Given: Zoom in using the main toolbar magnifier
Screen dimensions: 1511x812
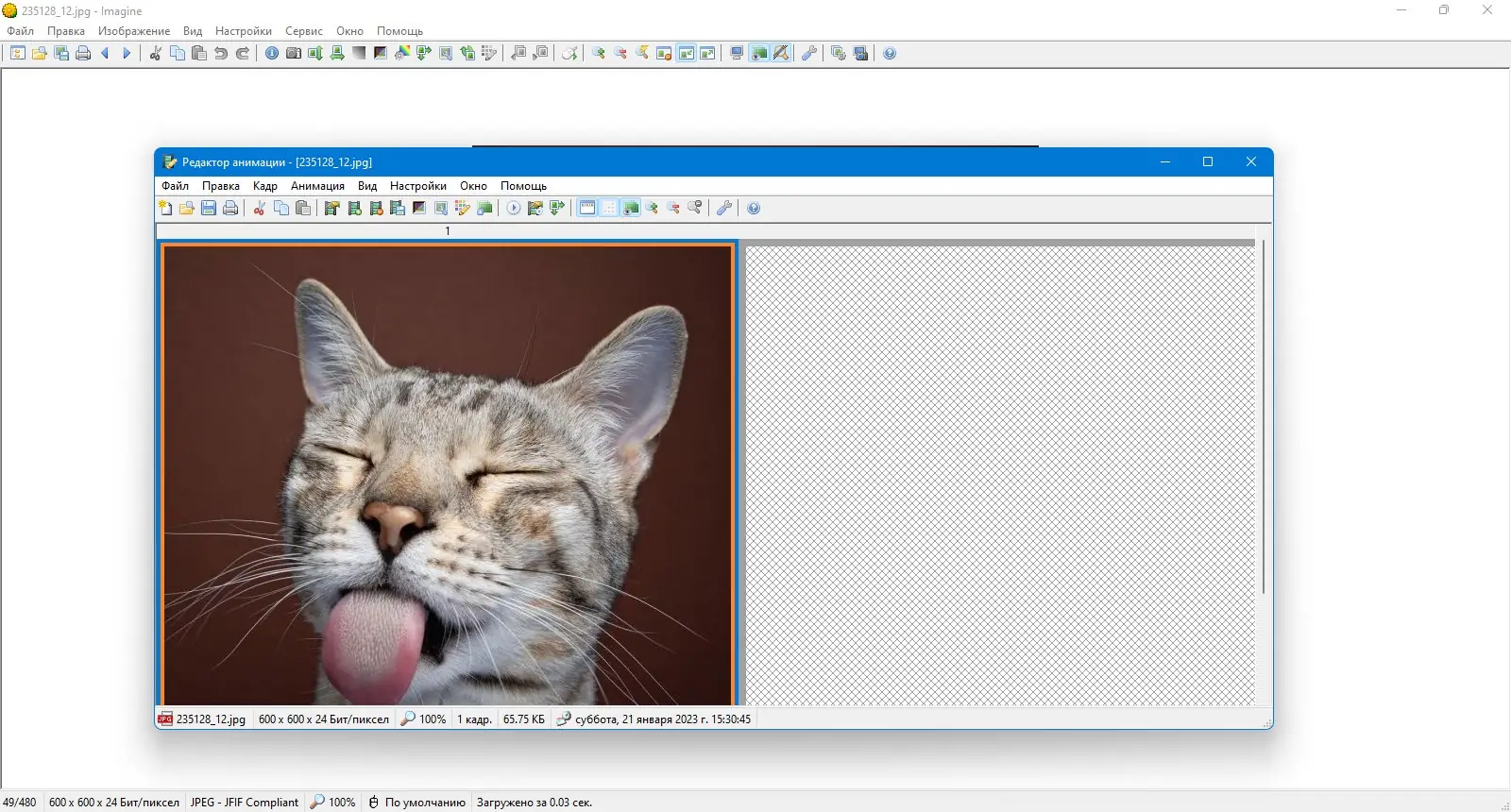Looking at the screenshot, I should [599, 53].
